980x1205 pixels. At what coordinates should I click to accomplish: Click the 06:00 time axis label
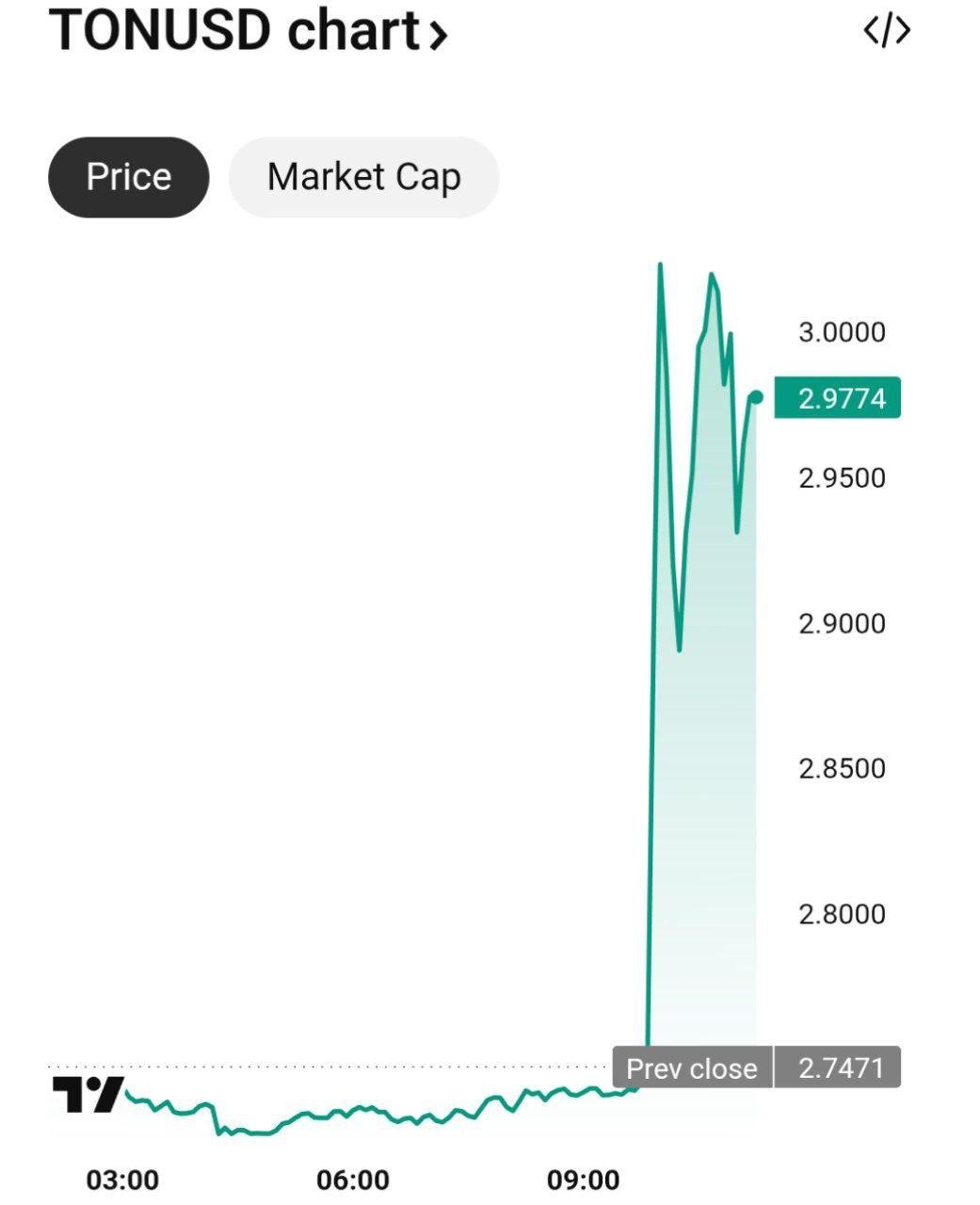coord(353,1180)
